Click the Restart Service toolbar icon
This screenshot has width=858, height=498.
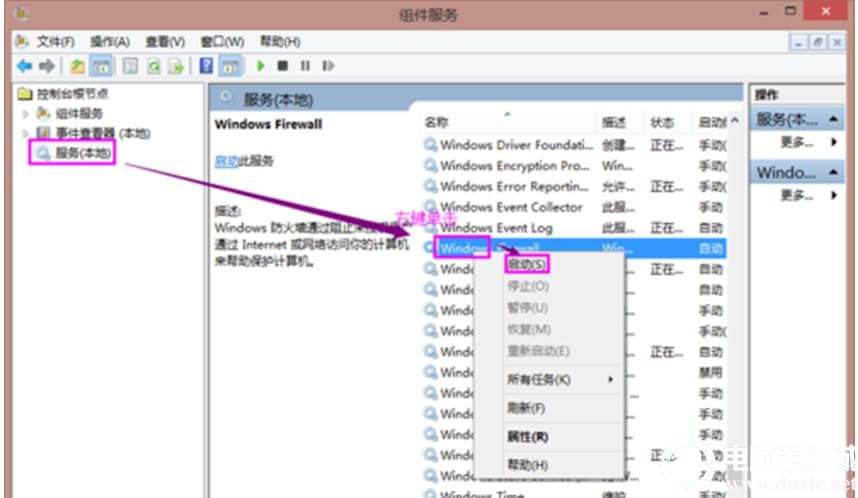(328, 66)
